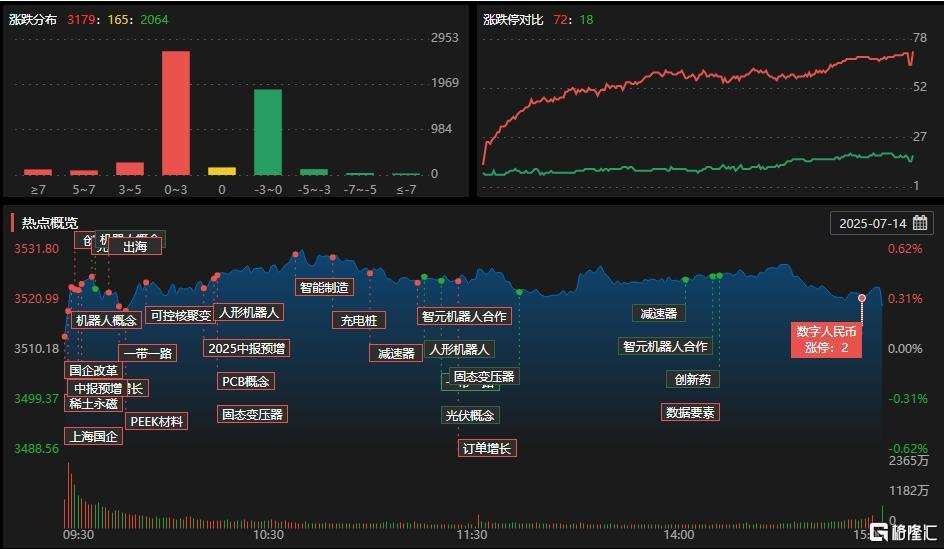This screenshot has width=944, height=549.
Task: Open the 订单增长 red tag
Action: click(x=486, y=448)
